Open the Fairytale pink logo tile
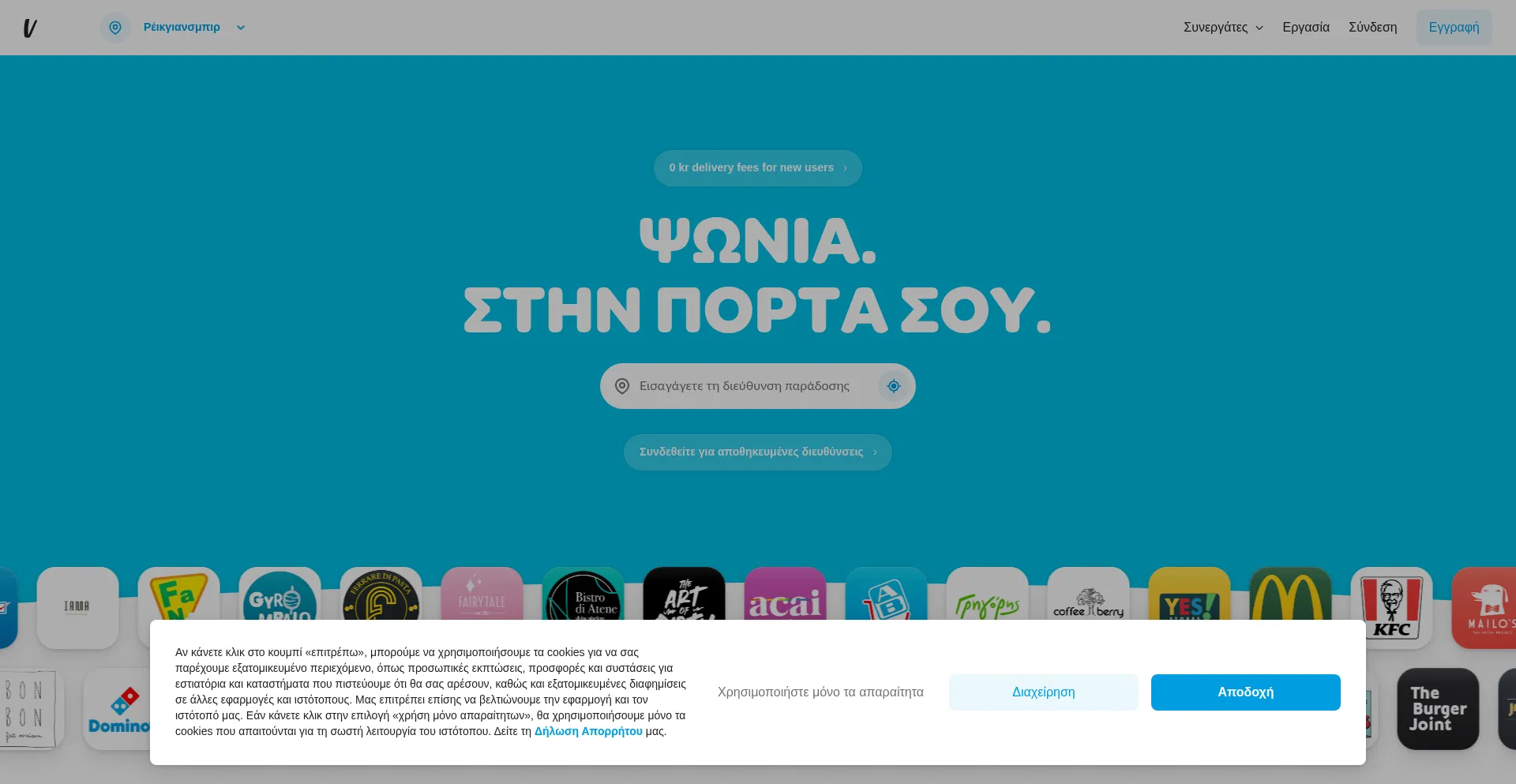Screen dimensions: 1516x784 click(x=482, y=595)
